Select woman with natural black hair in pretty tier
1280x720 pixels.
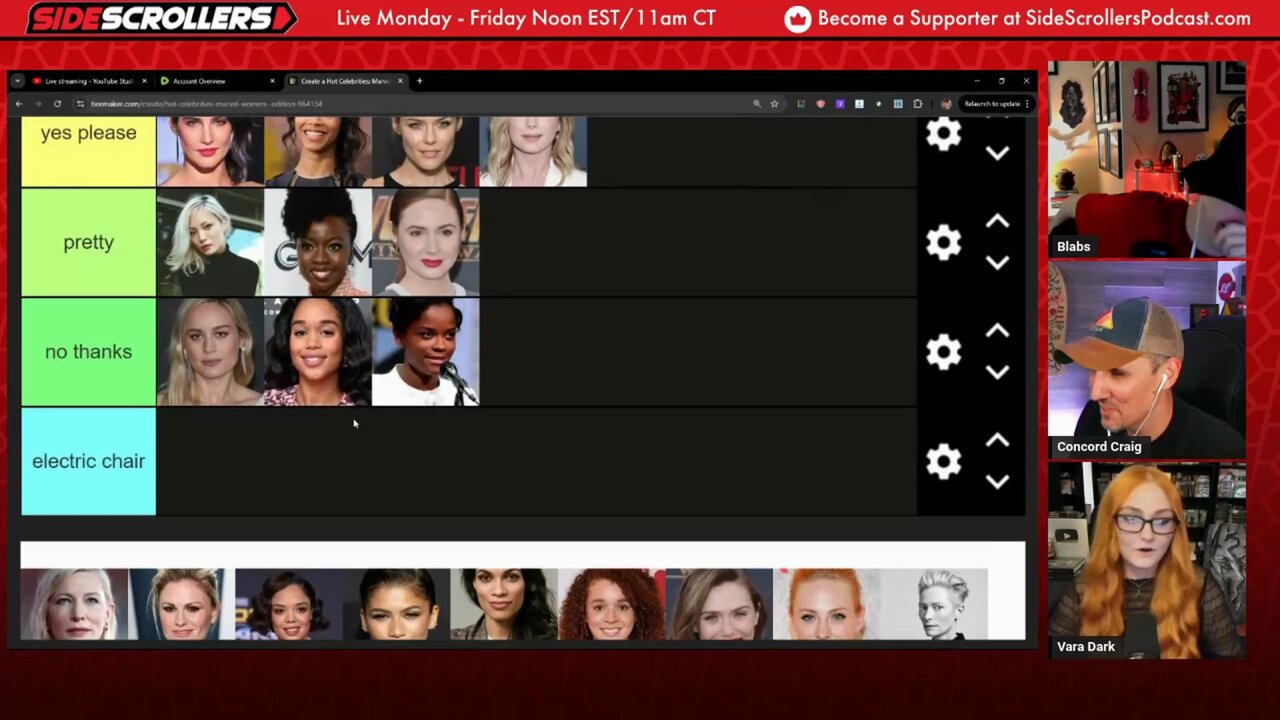318,243
